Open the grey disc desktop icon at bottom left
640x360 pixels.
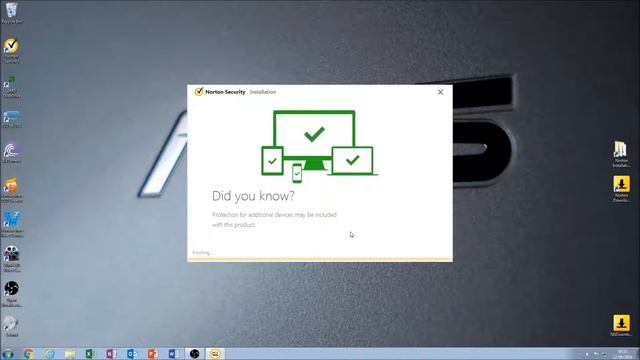point(11,326)
